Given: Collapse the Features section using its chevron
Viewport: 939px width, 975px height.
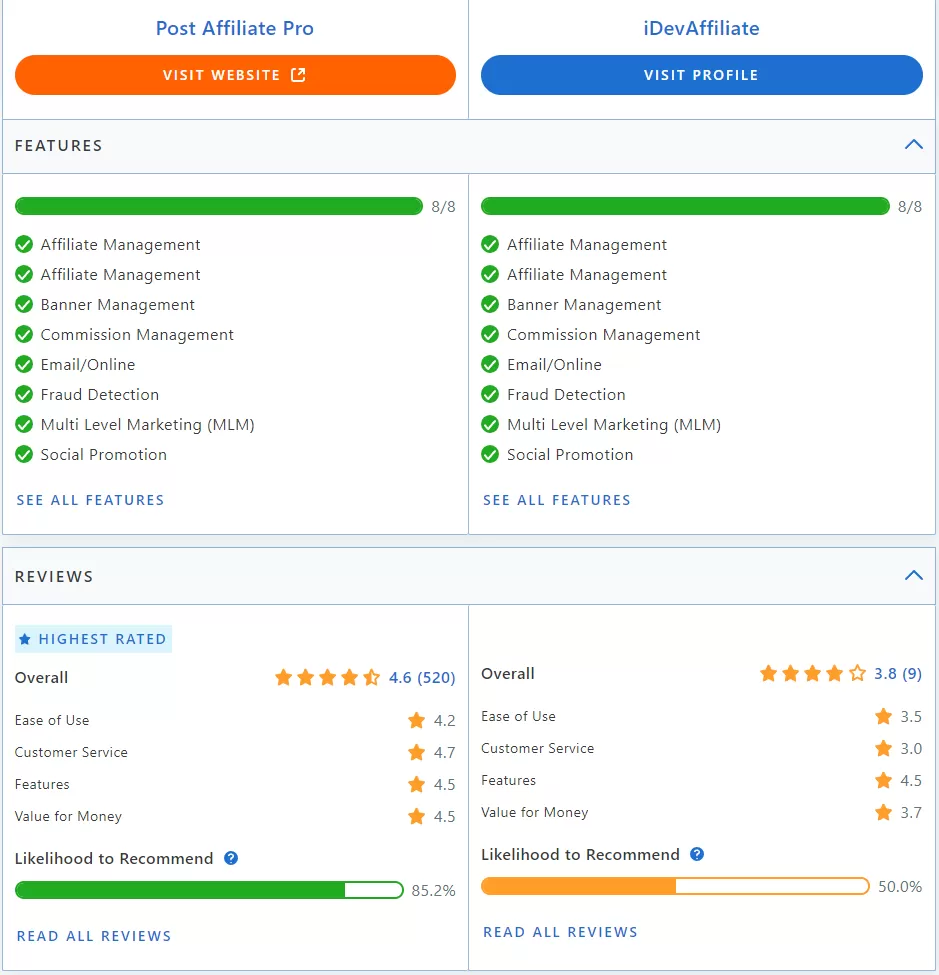Looking at the screenshot, I should pos(913,144).
